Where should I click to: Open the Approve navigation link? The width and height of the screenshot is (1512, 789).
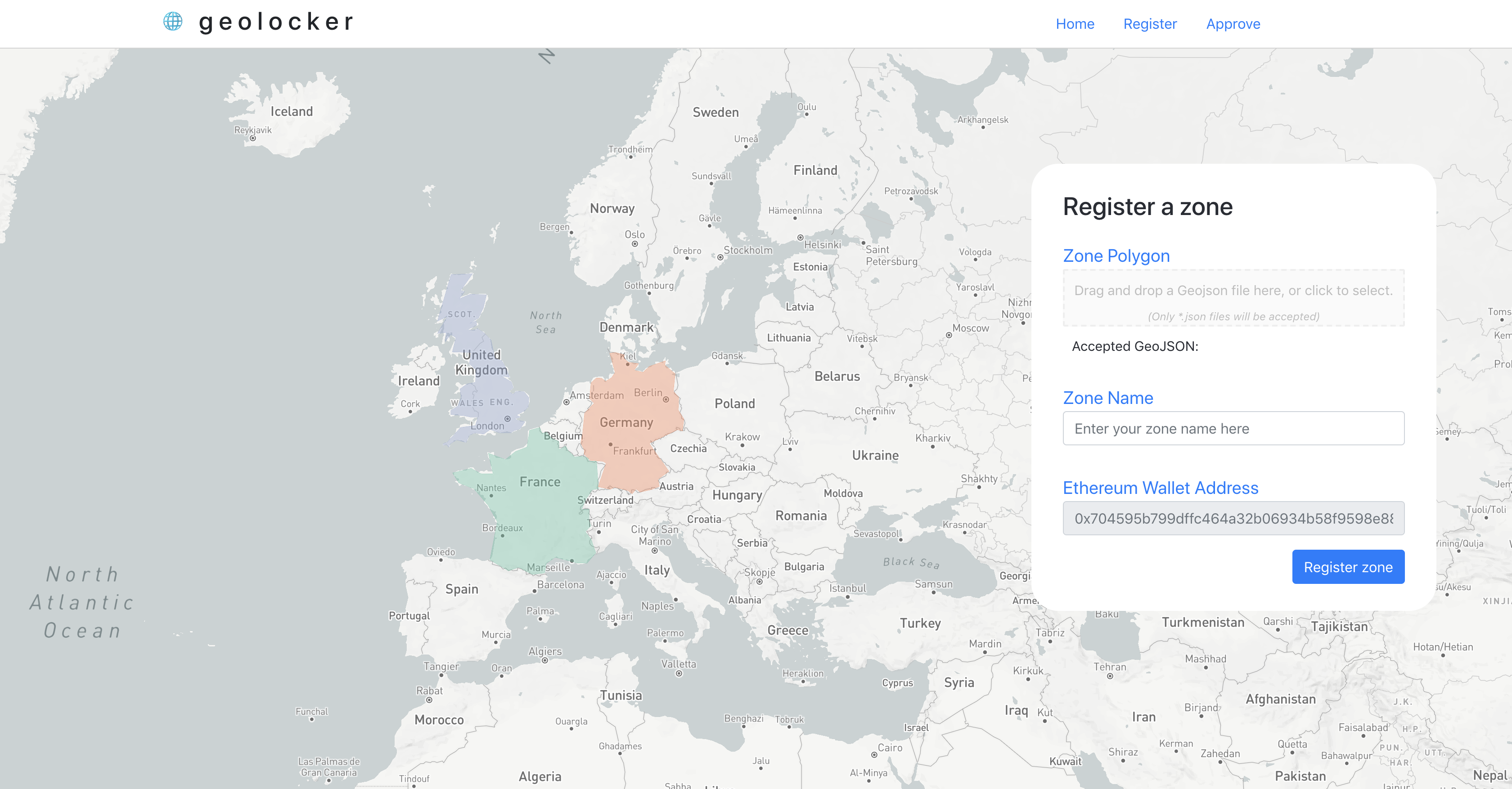pos(1233,24)
